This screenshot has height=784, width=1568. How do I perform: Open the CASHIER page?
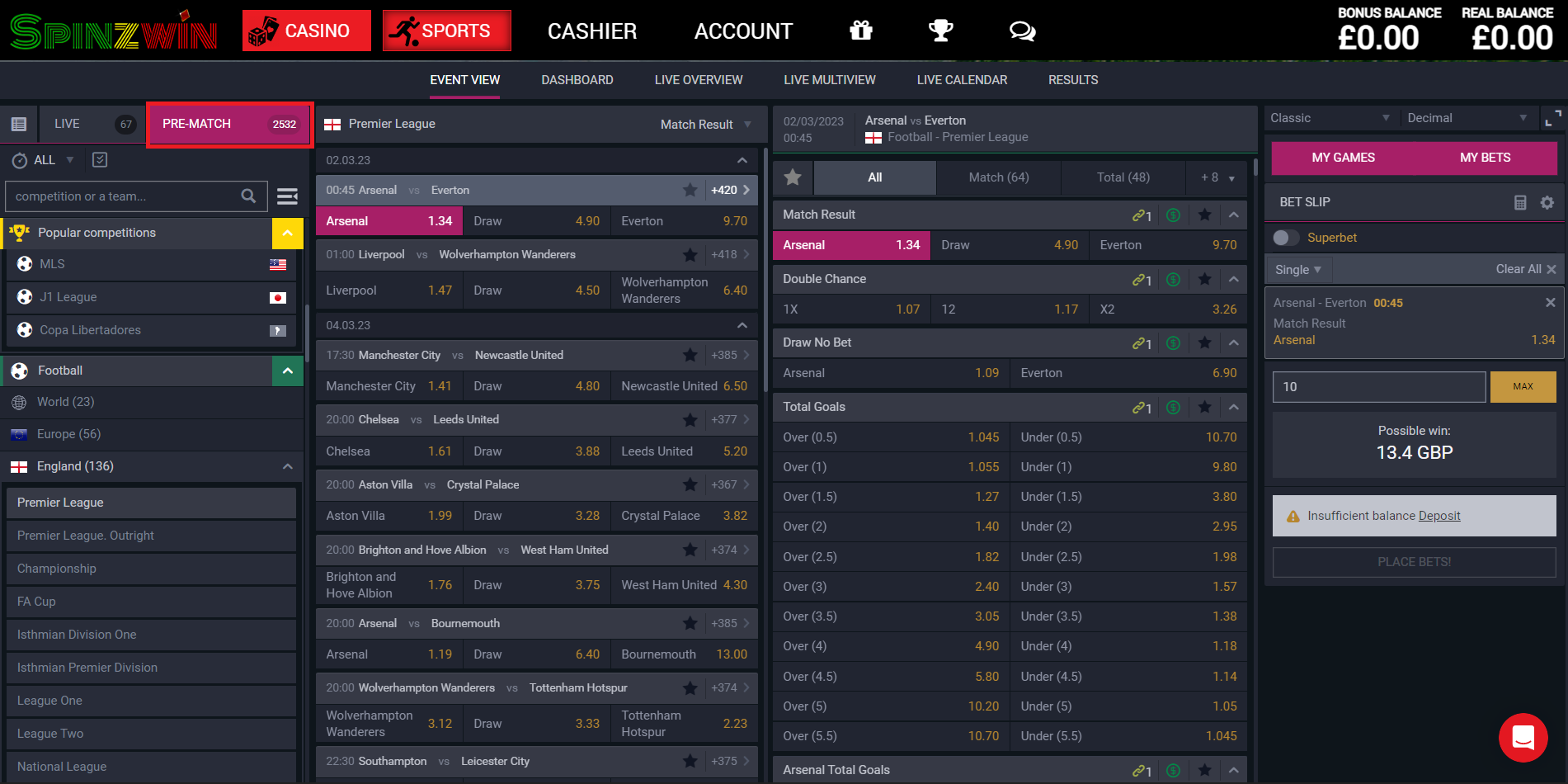coord(592,31)
